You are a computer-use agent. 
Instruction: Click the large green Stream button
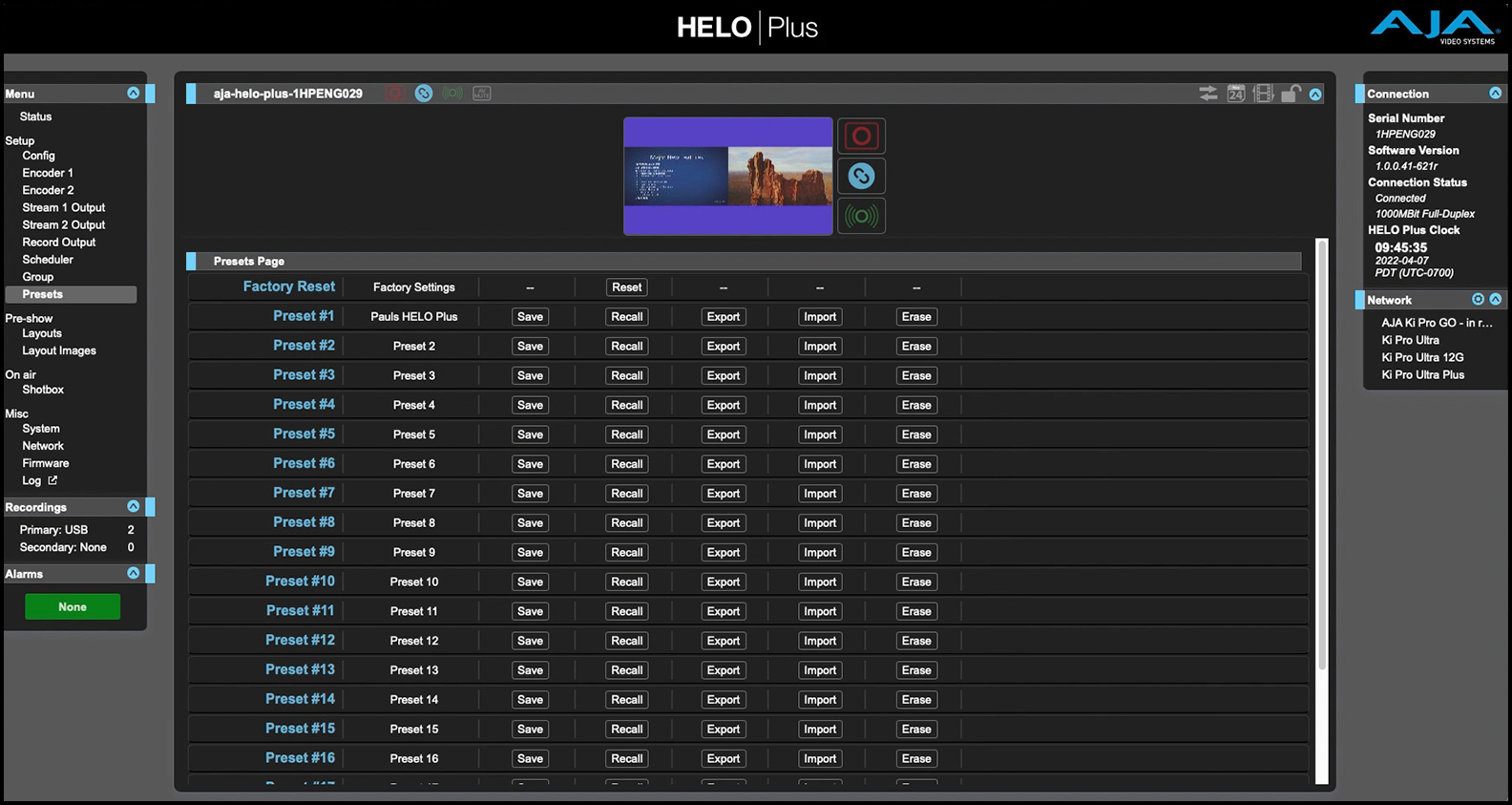(x=861, y=217)
